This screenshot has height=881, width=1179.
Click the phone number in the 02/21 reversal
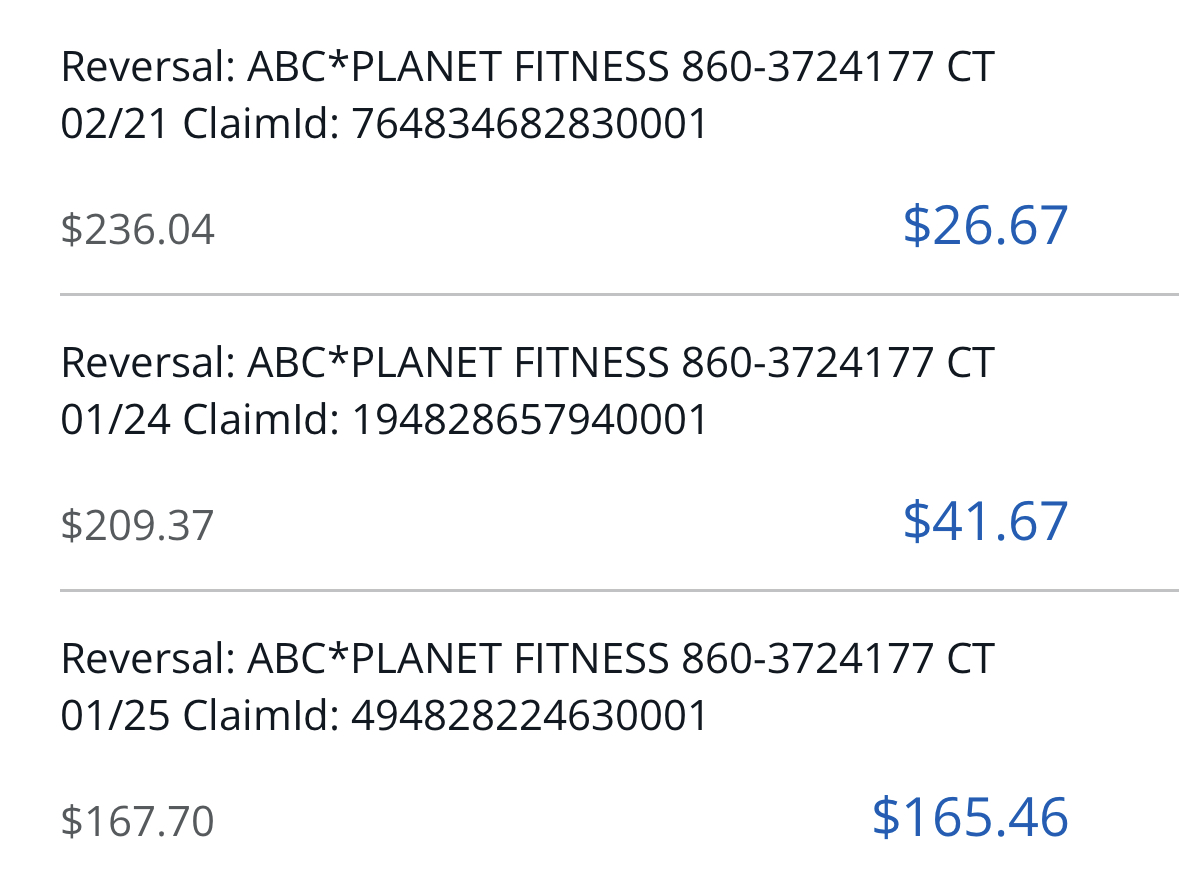[x=807, y=68]
